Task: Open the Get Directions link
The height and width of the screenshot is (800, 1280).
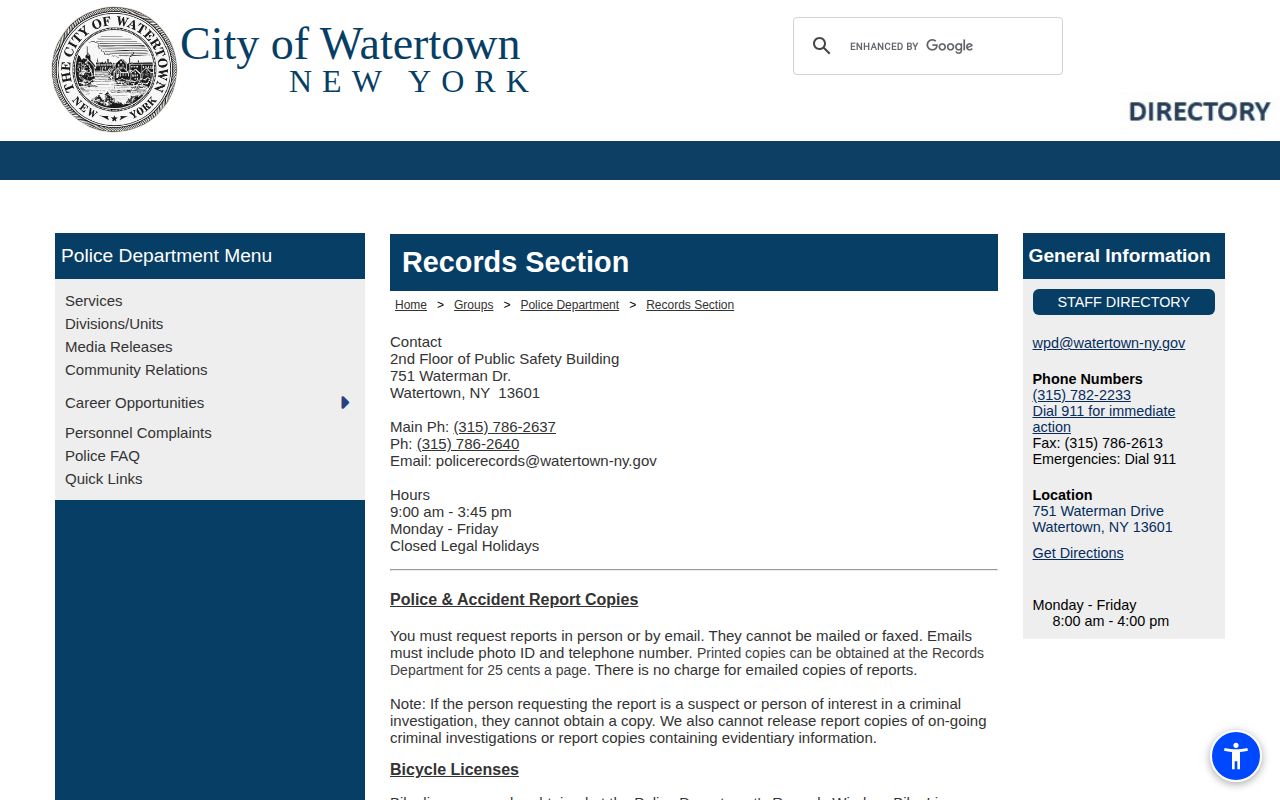Action: [1078, 553]
